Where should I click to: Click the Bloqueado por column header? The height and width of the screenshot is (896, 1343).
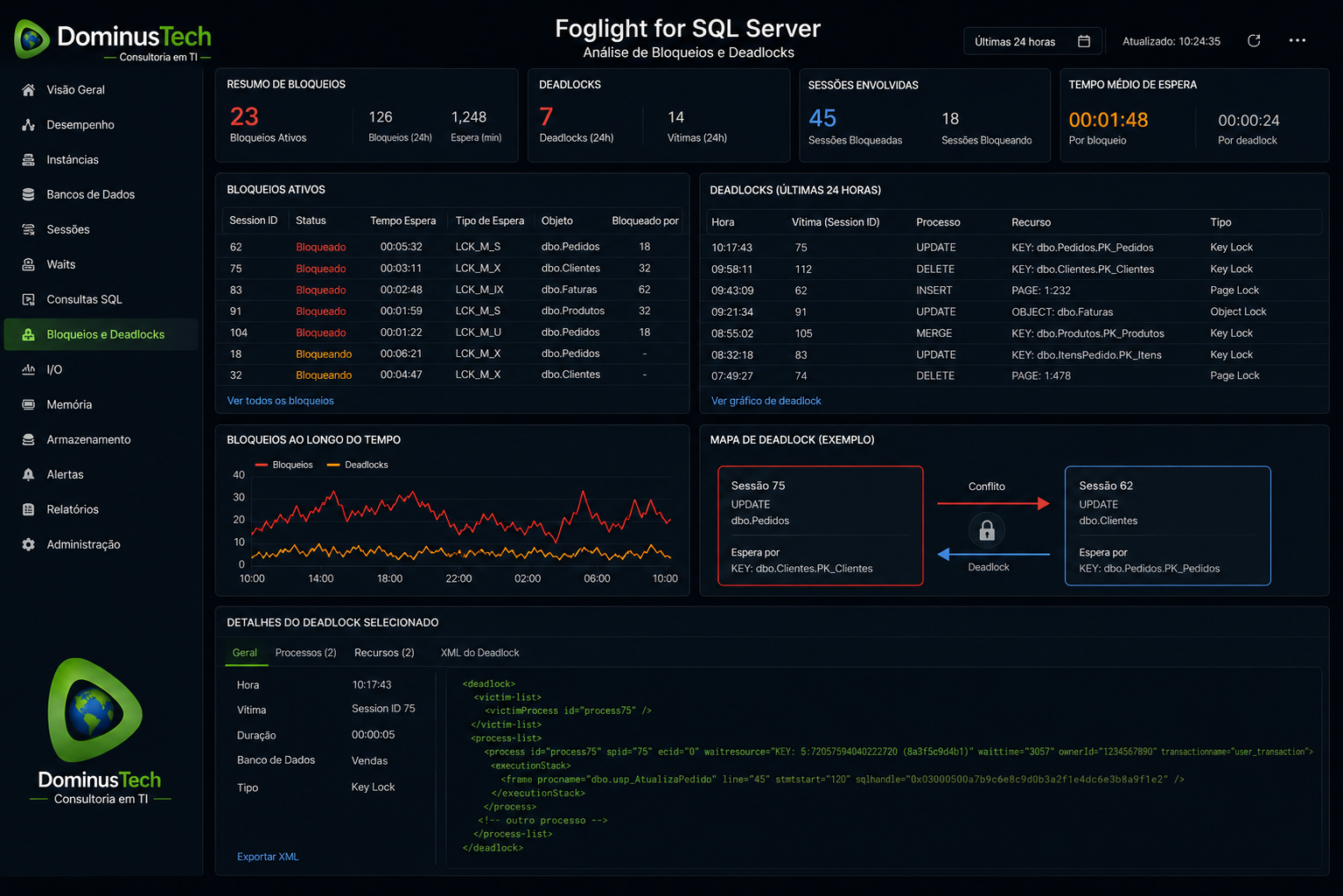coord(646,220)
